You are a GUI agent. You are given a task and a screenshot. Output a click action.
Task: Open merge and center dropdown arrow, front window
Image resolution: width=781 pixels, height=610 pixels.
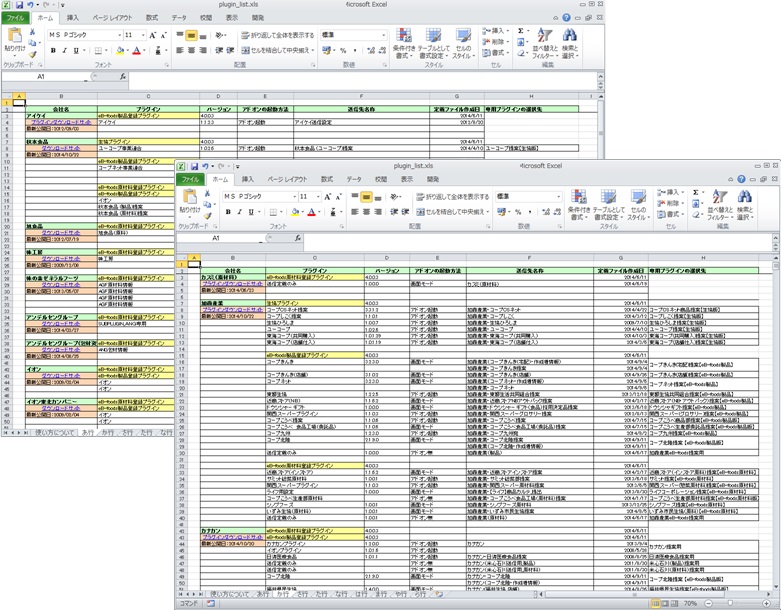[x=488, y=212]
